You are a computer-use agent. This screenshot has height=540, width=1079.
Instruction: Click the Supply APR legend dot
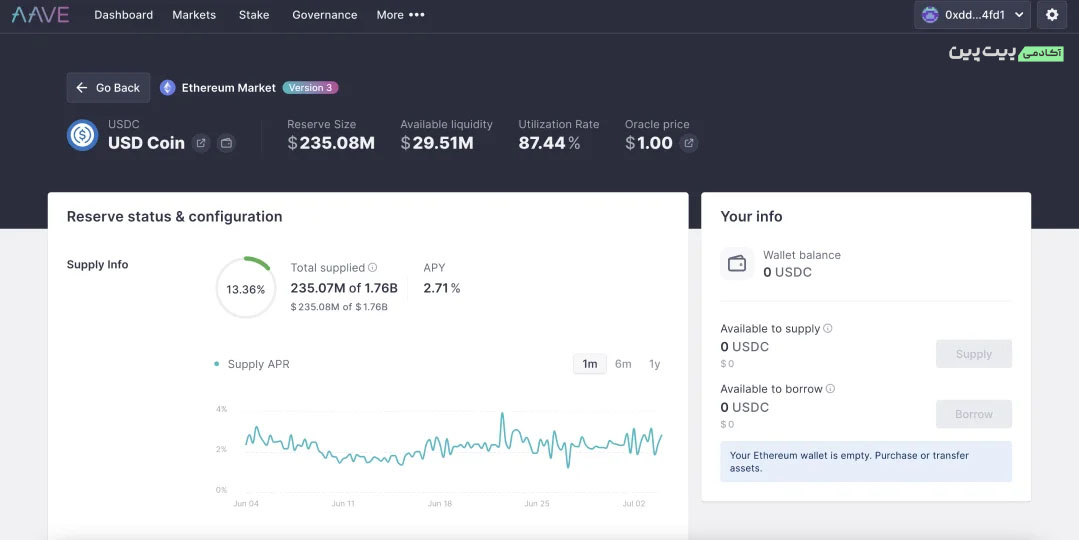(217, 364)
